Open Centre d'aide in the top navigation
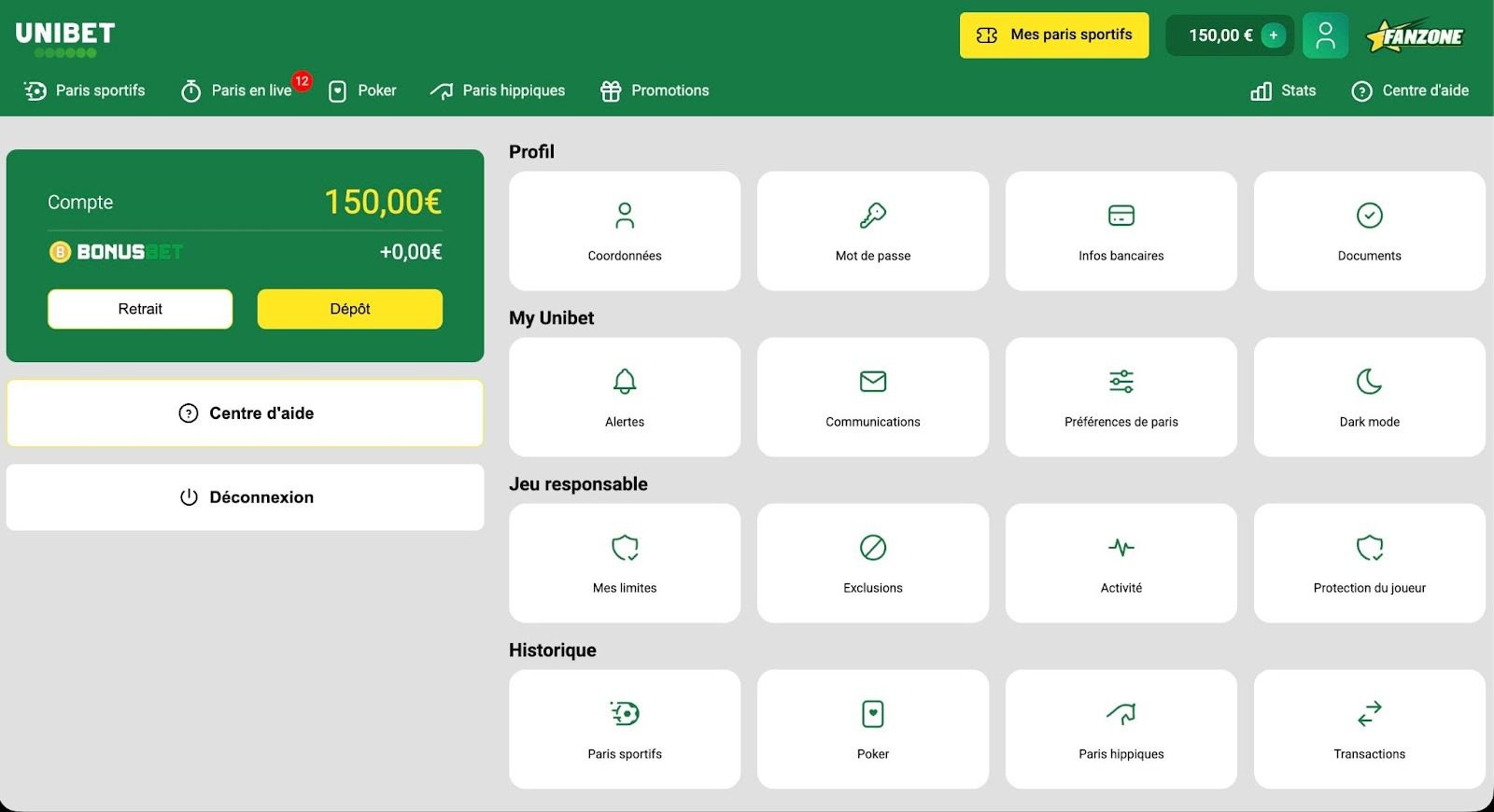The width and height of the screenshot is (1494, 812). click(x=1410, y=91)
